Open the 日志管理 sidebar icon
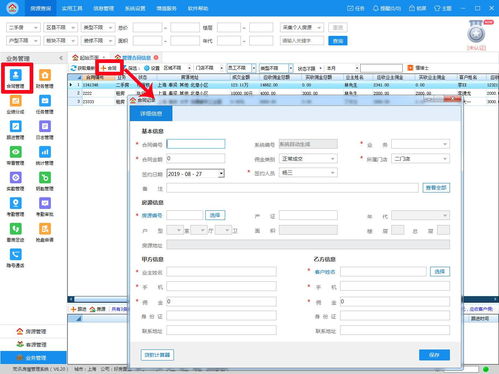The image size is (499, 374). pyautogui.click(x=45, y=130)
